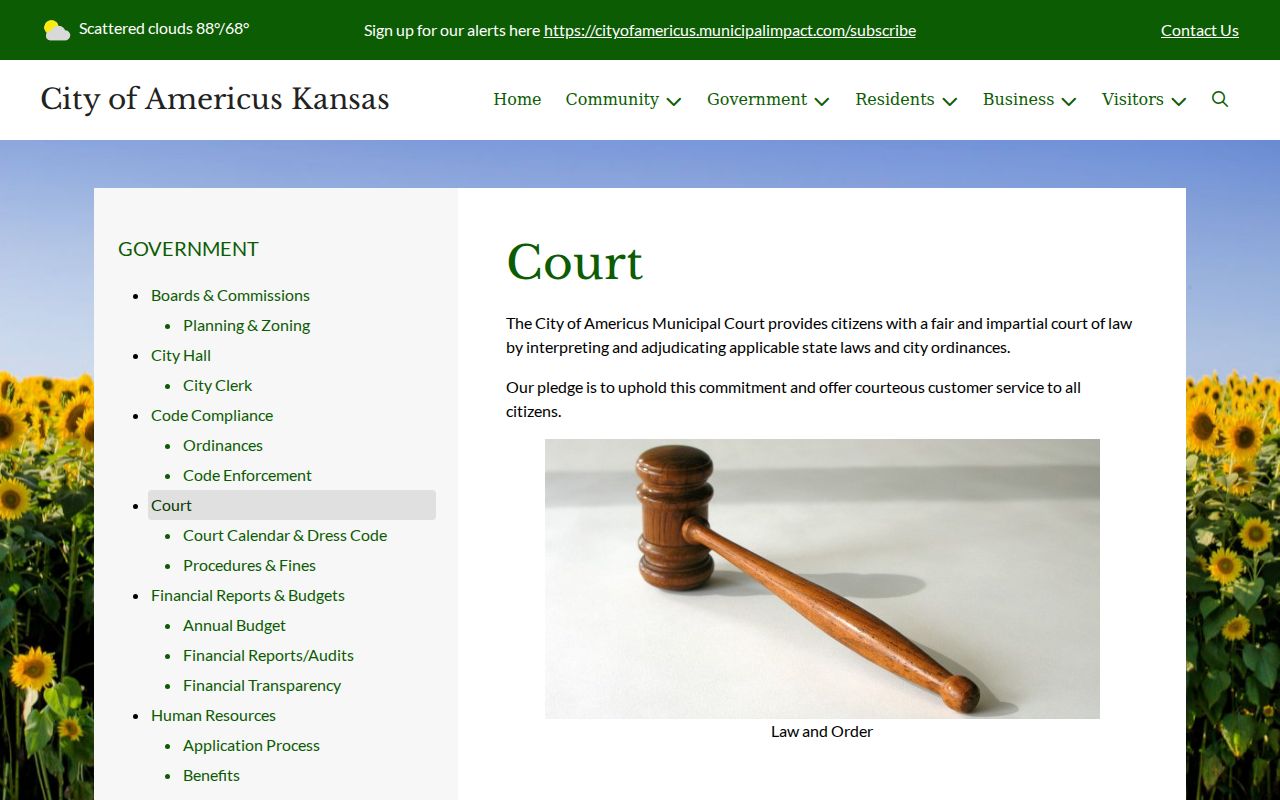
Task: Open Code Enforcement sidebar link
Action: tap(247, 475)
